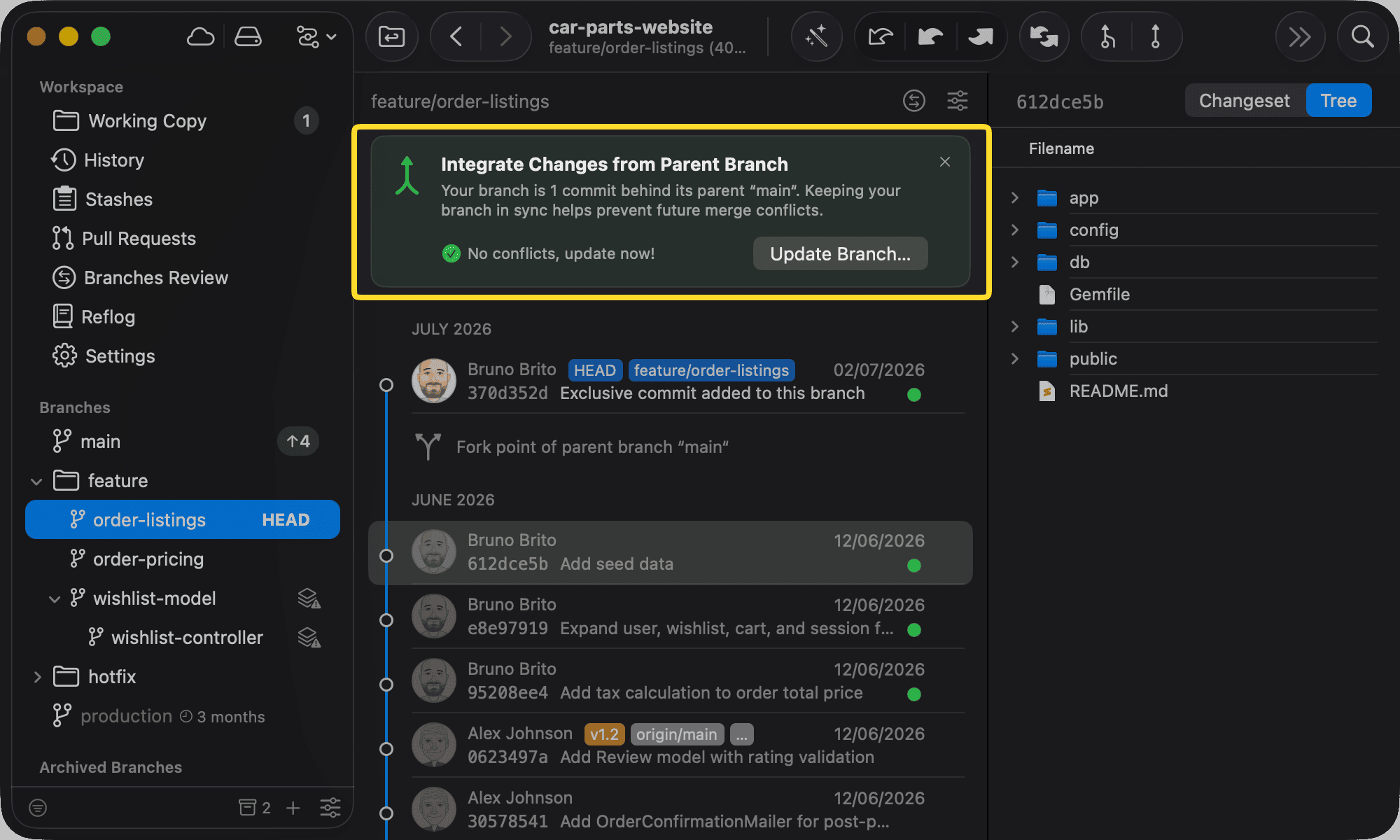This screenshot has height=840, width=1400.
Task: Open history view options sliders icon
Action: pyautogui.click(x=958, y=101)
